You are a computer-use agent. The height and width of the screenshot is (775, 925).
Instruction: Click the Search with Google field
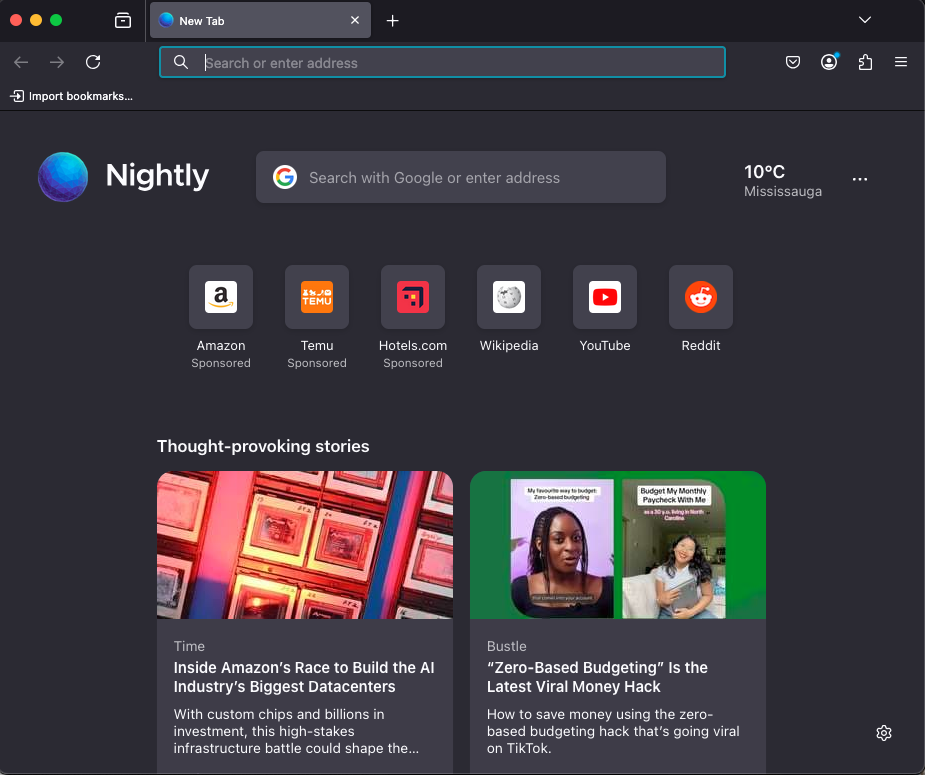point(461,177)
